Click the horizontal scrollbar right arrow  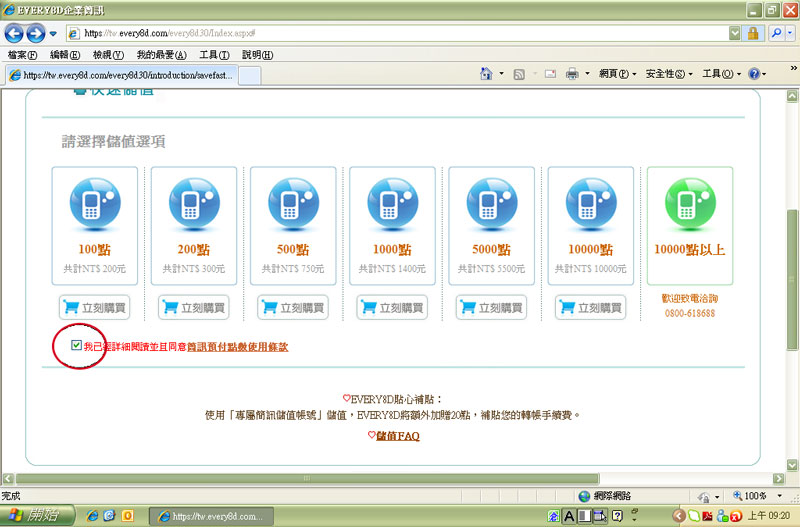779,479
